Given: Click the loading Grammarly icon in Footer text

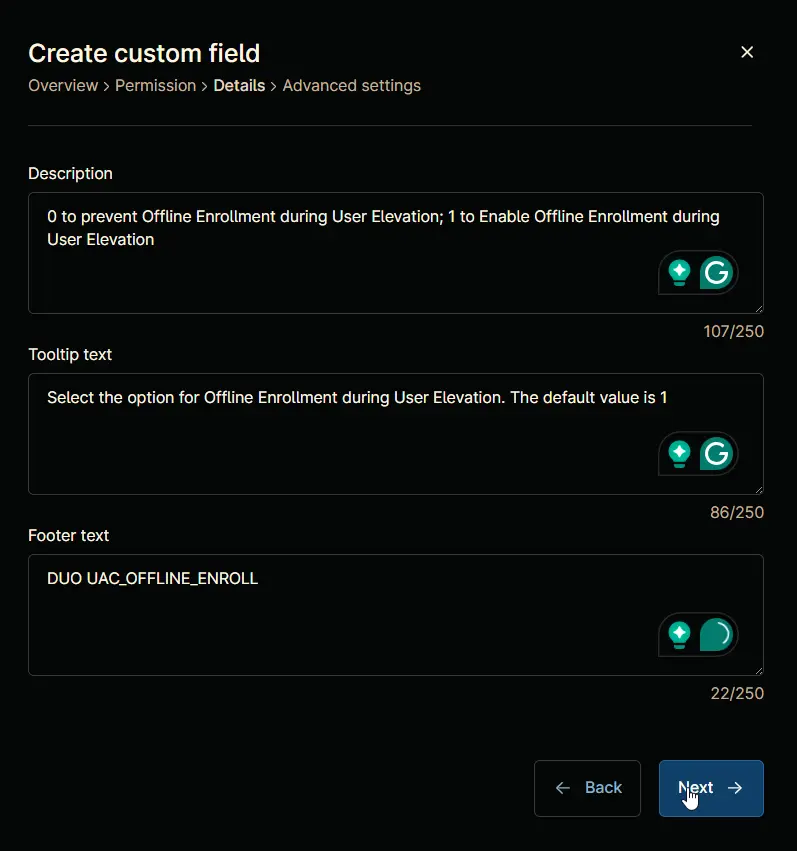Looking at the screenshot, I should coord(716,634).
